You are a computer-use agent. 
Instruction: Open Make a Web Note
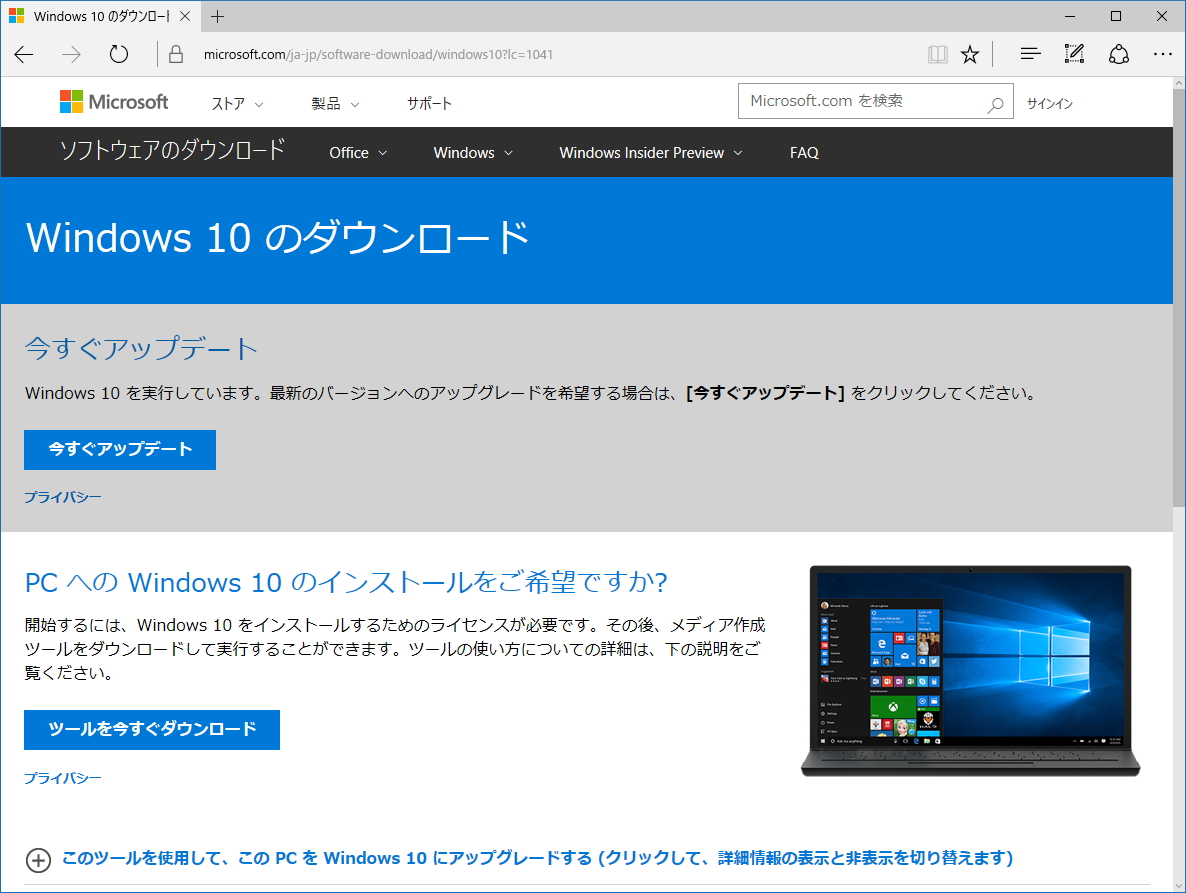coord(1073,54)
